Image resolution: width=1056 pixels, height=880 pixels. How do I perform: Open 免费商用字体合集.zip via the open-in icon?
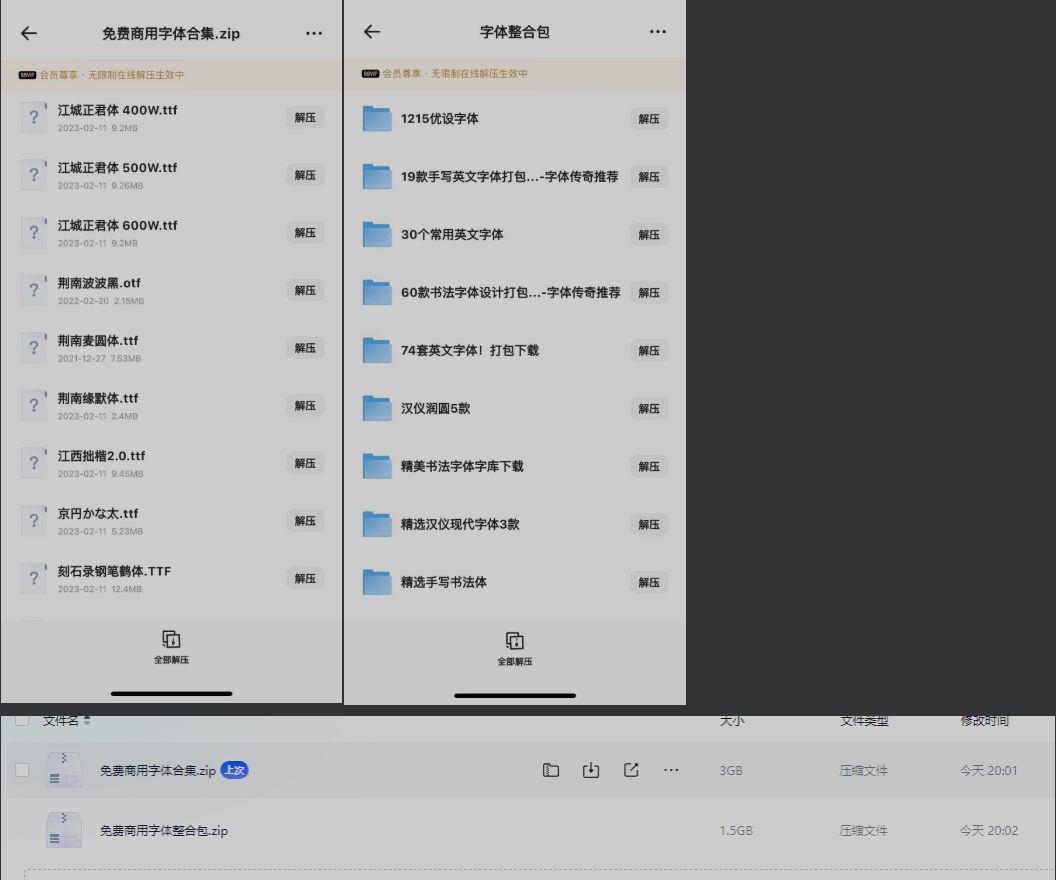pyautogui.click(x=631, y=770)
